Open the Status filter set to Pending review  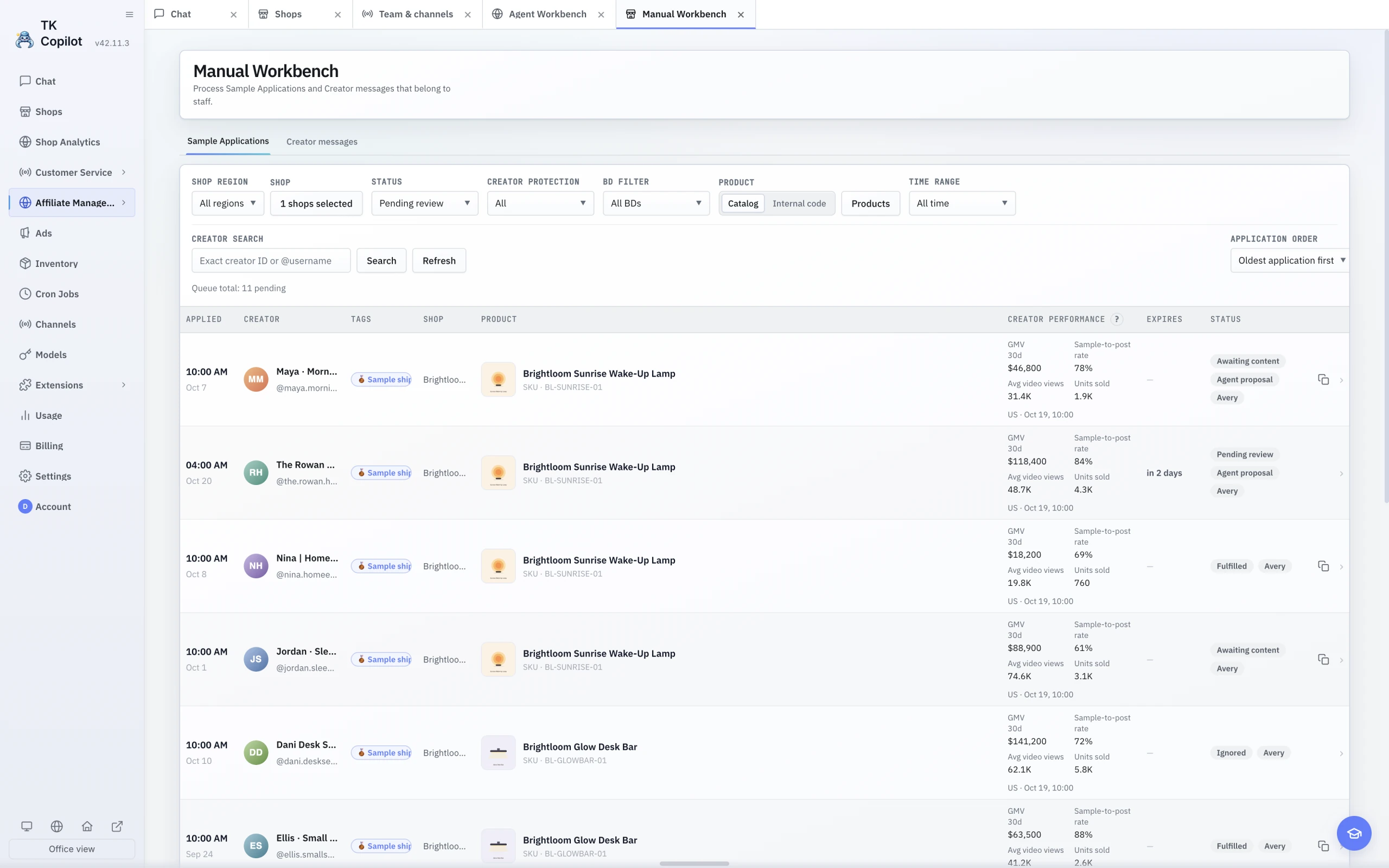[425, 203]
